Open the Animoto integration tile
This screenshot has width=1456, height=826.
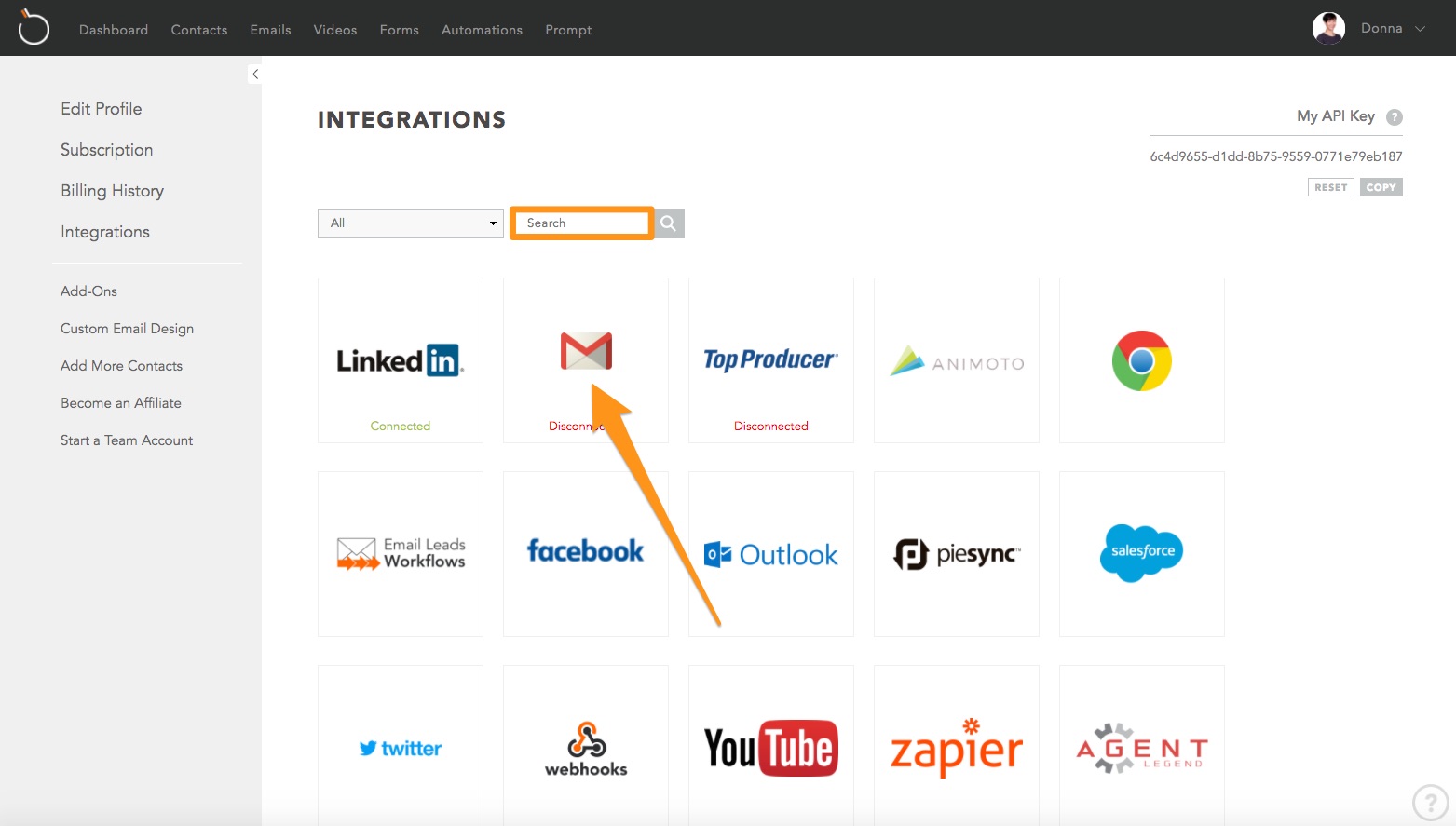pyautogui.click(x=957, y=360)
